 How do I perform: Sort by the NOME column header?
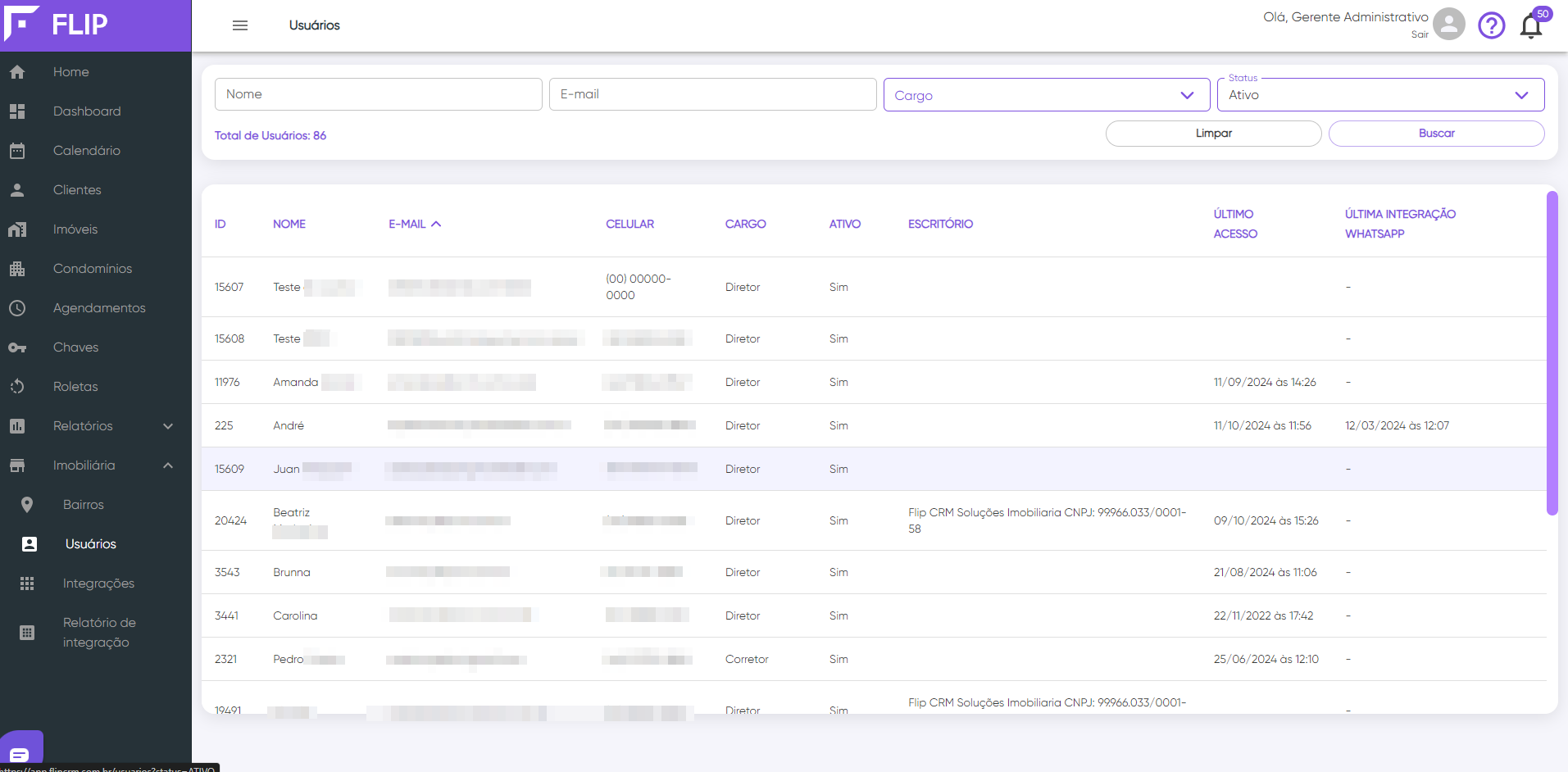click(x=289, y=224)
